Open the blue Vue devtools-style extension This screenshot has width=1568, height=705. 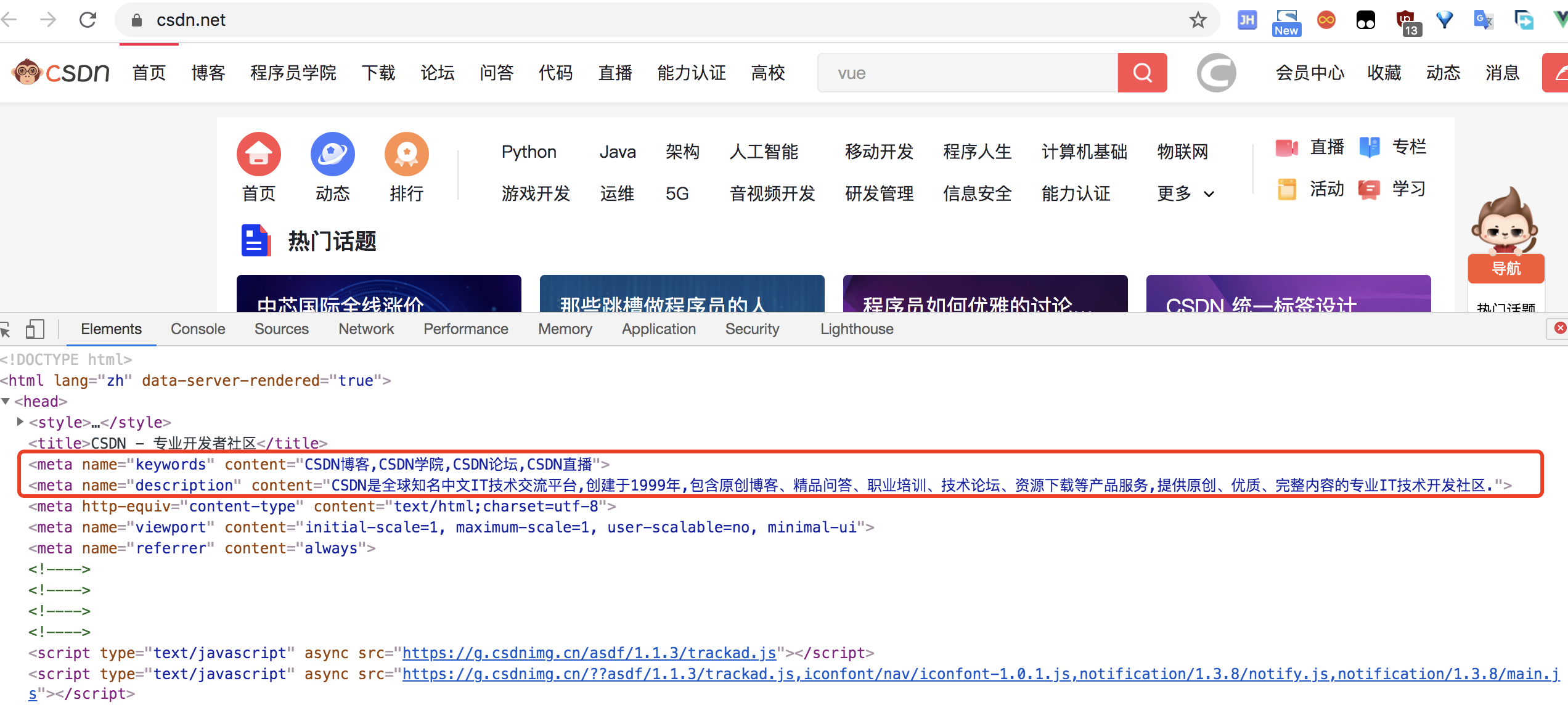(1445, 20)
